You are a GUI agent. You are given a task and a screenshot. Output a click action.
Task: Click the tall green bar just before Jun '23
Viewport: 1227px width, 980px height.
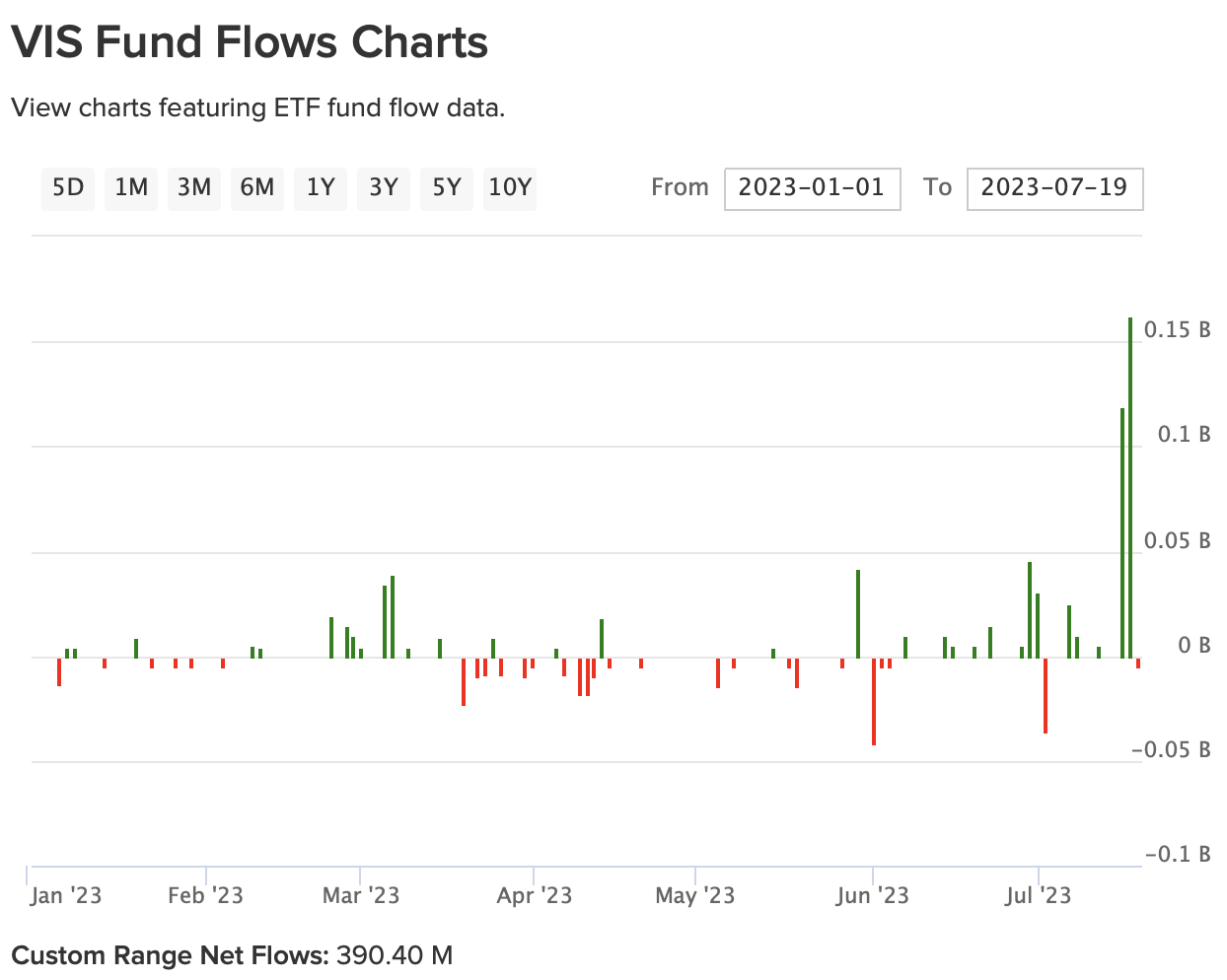(x=858, y=613)
